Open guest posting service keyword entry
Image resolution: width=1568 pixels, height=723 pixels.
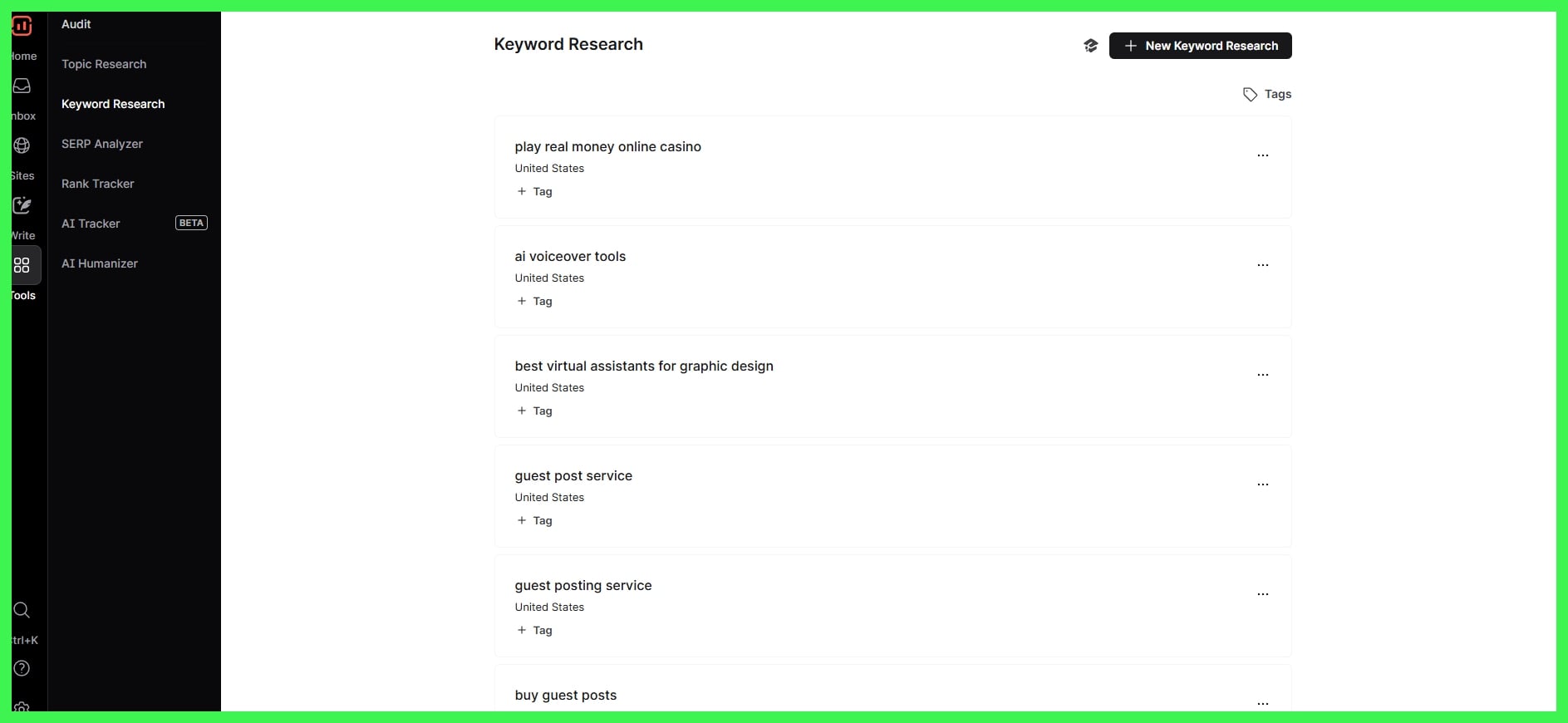tap(583, 586)
